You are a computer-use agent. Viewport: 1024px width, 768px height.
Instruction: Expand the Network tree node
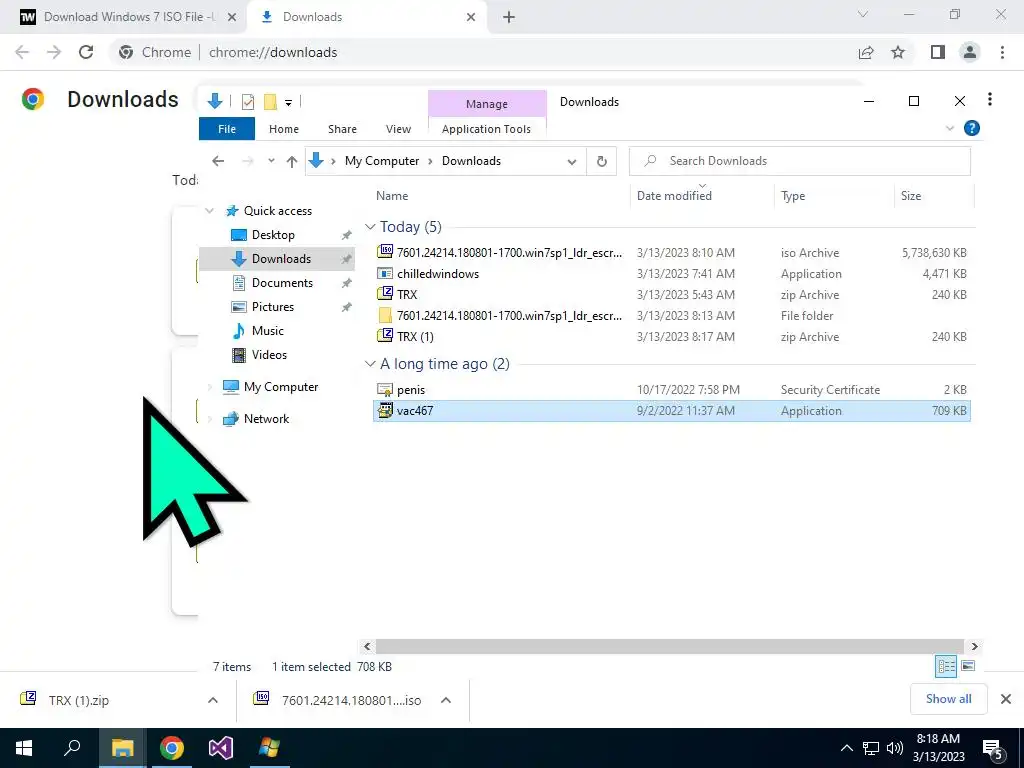coord(210,419)
